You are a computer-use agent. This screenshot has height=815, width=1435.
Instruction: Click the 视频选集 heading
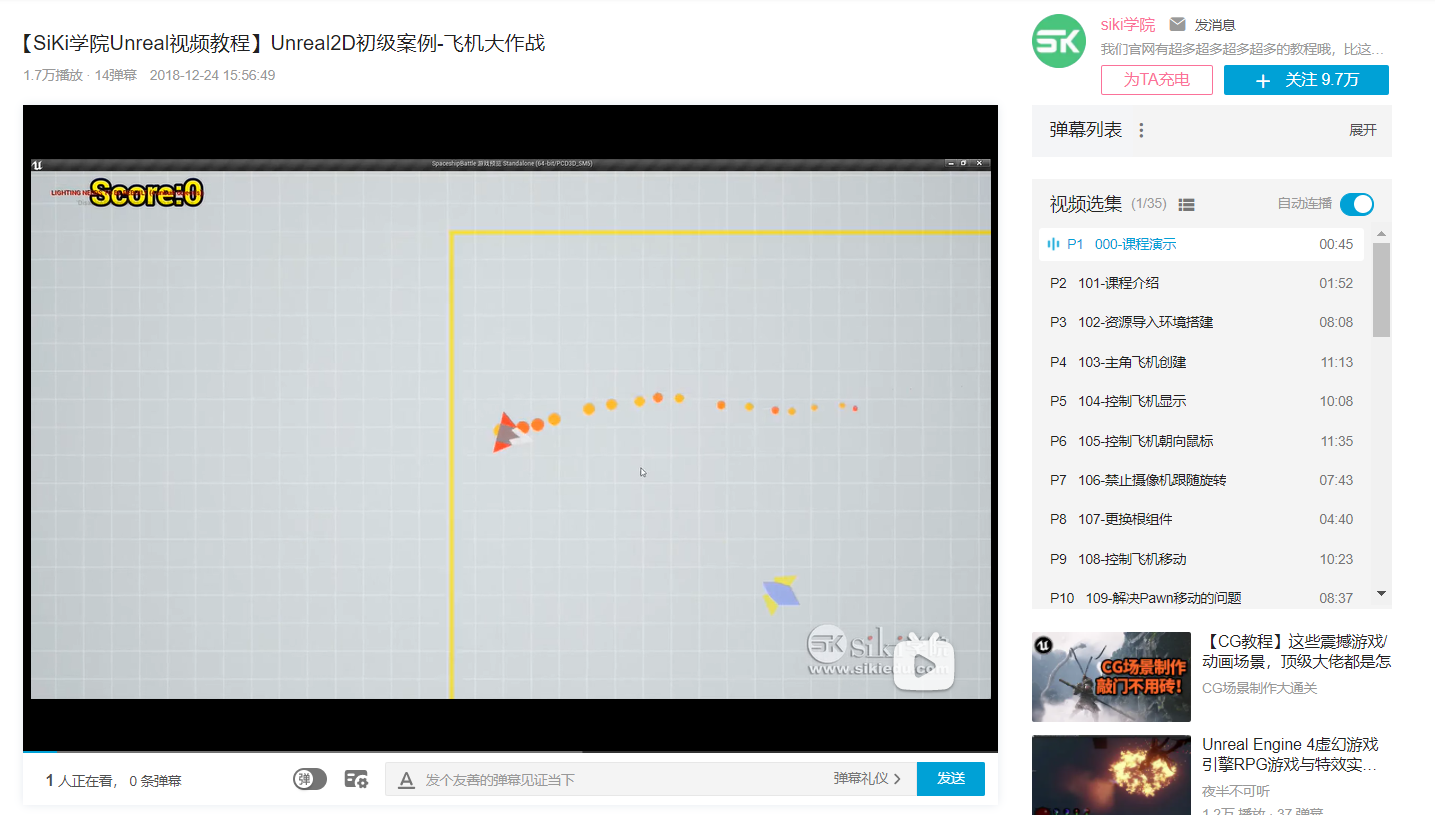coord(1086,204)
